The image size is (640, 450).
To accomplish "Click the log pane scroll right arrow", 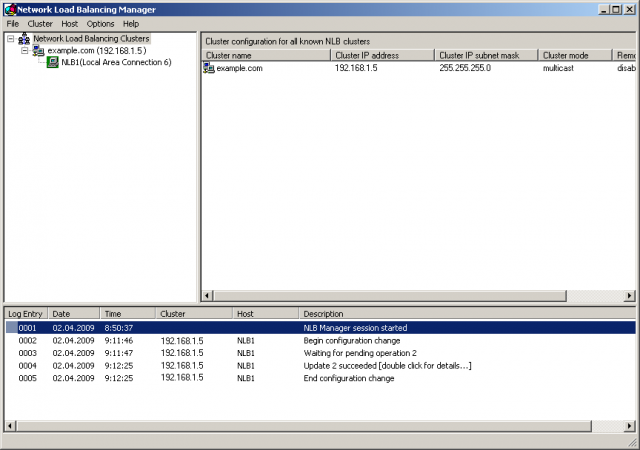I will coord(630,426).
